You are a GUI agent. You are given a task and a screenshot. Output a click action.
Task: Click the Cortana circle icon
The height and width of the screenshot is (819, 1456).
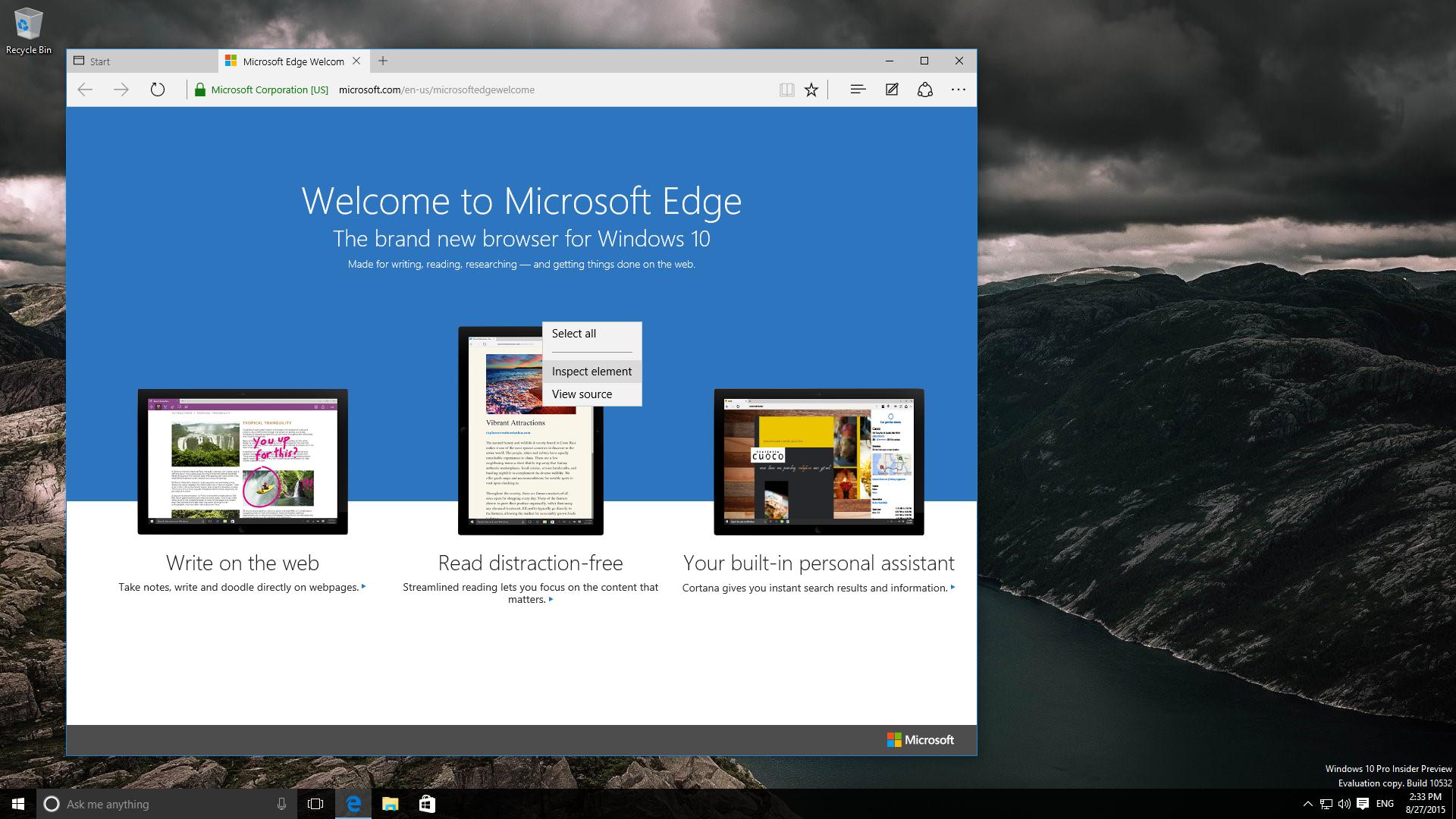(51, 804)
